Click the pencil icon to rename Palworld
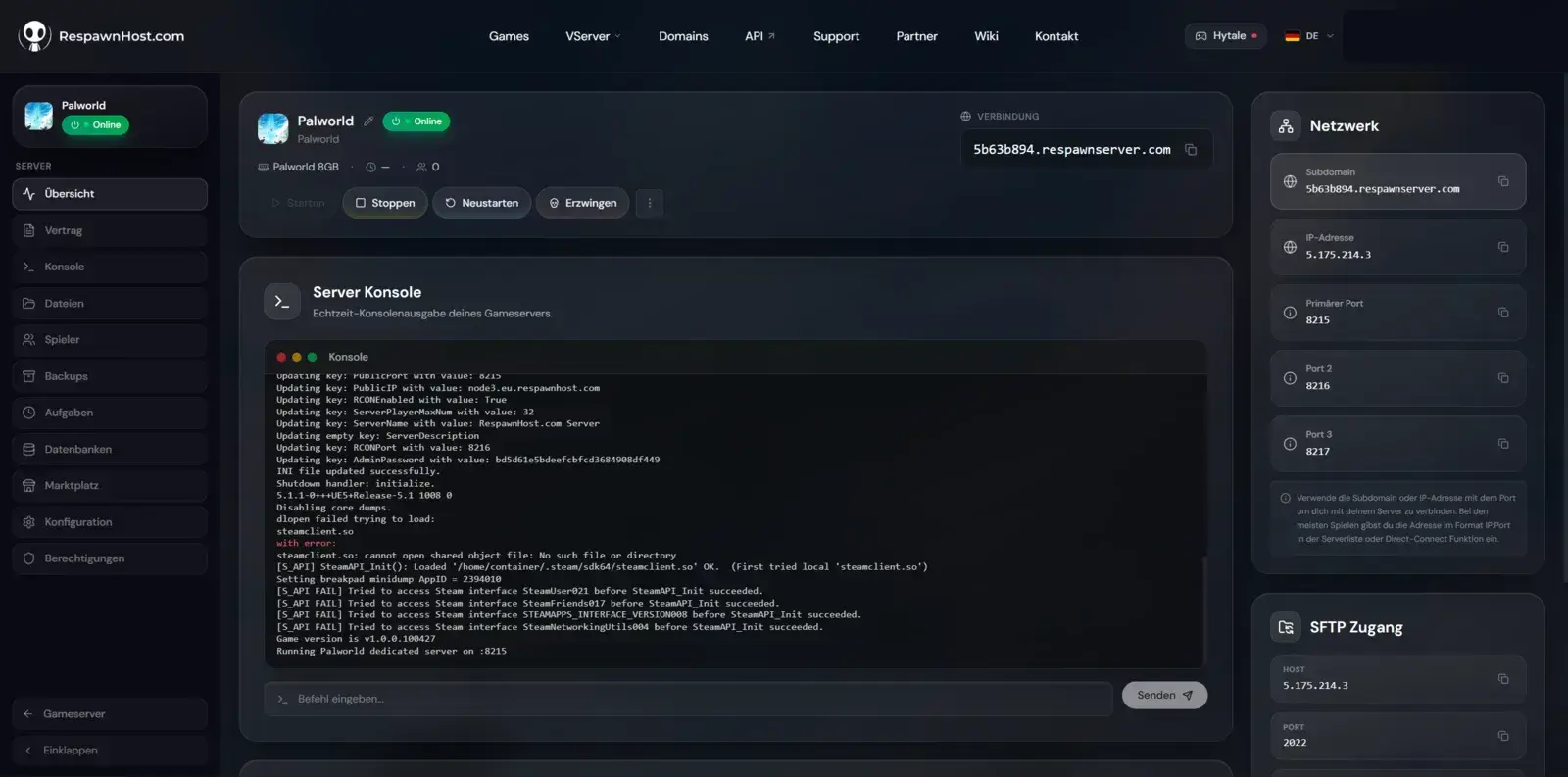 (368, 121)
